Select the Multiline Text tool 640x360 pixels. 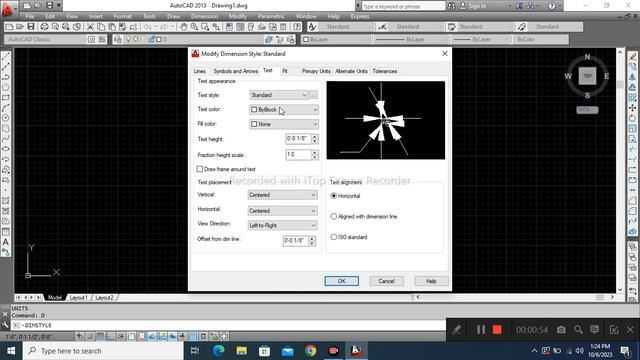click(x=6, y=242)
